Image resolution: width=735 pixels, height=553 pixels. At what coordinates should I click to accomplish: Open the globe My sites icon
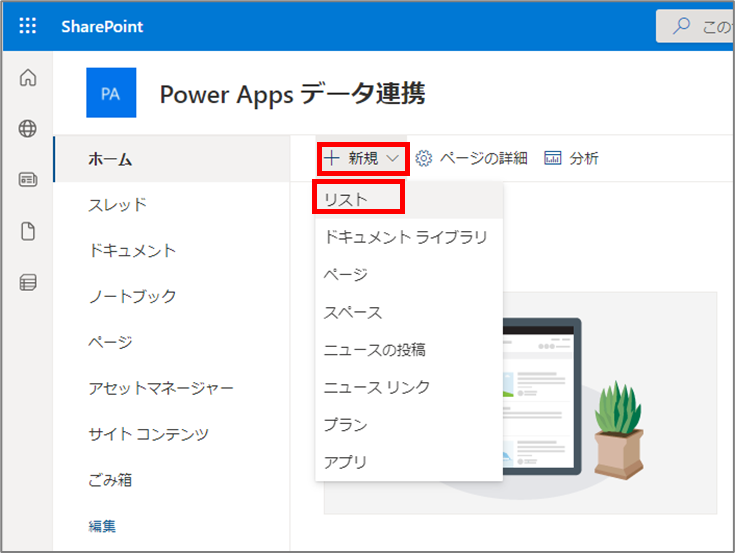click(28, 128)
